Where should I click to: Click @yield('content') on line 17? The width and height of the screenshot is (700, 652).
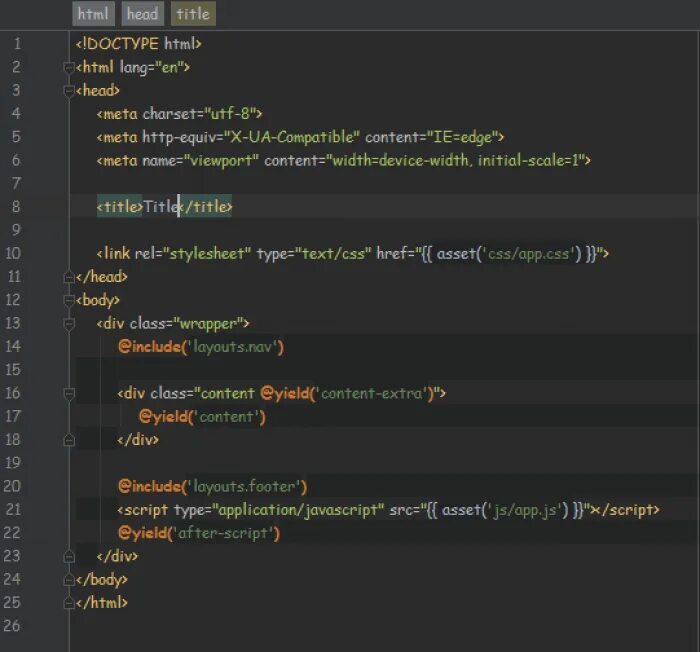coord(202,417)
